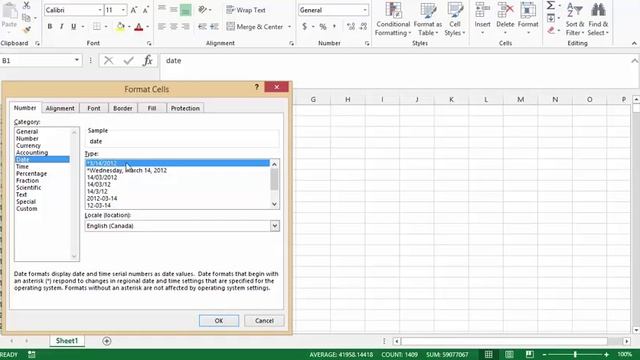
Task: Click the Insert Function fx icon
Action: [x=148, y=61]
